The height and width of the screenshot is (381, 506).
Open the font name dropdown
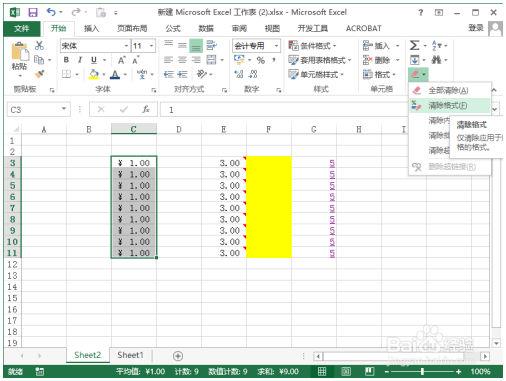click(x=126, y=46)
